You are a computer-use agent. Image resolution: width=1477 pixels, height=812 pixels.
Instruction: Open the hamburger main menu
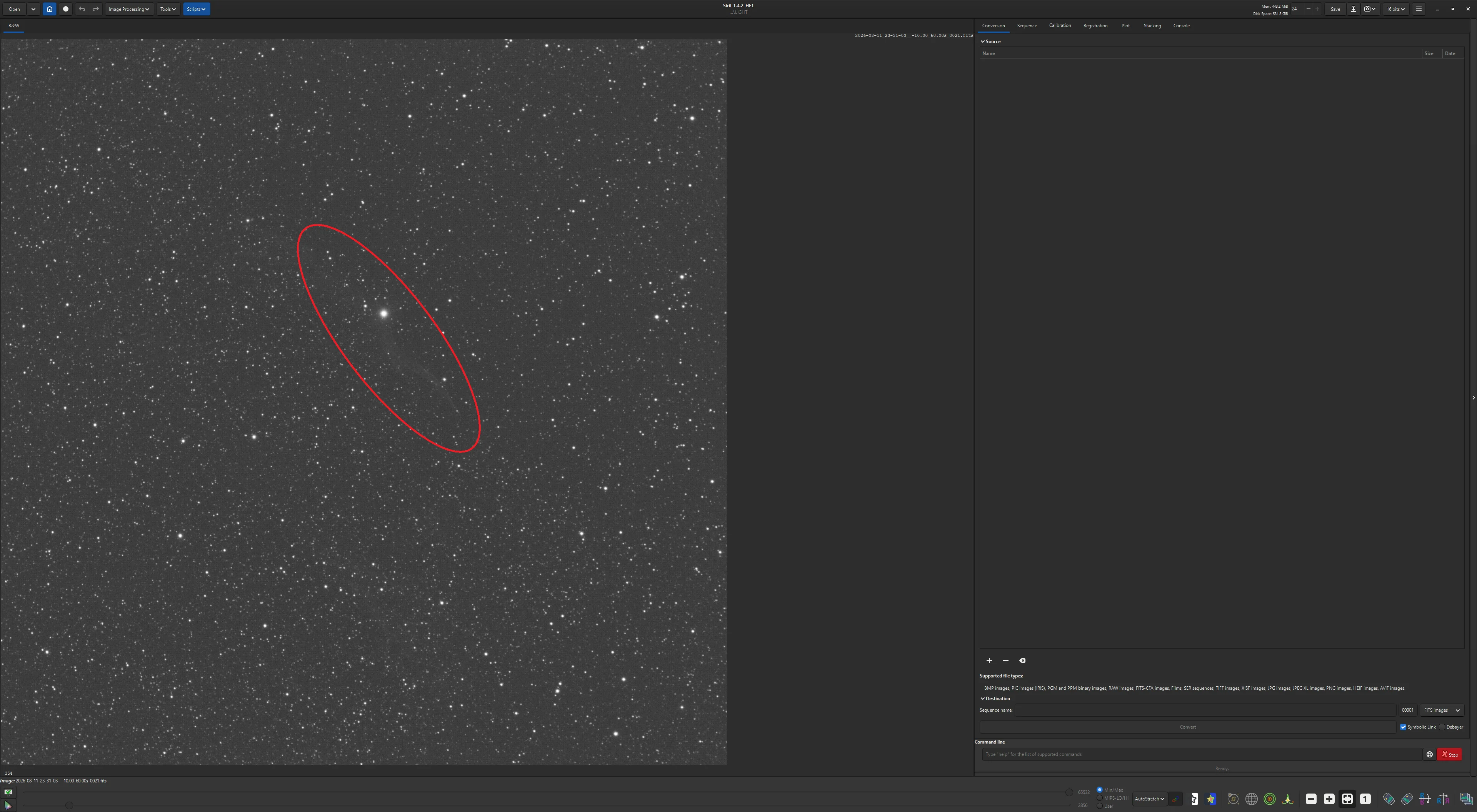pos(1419,9)
